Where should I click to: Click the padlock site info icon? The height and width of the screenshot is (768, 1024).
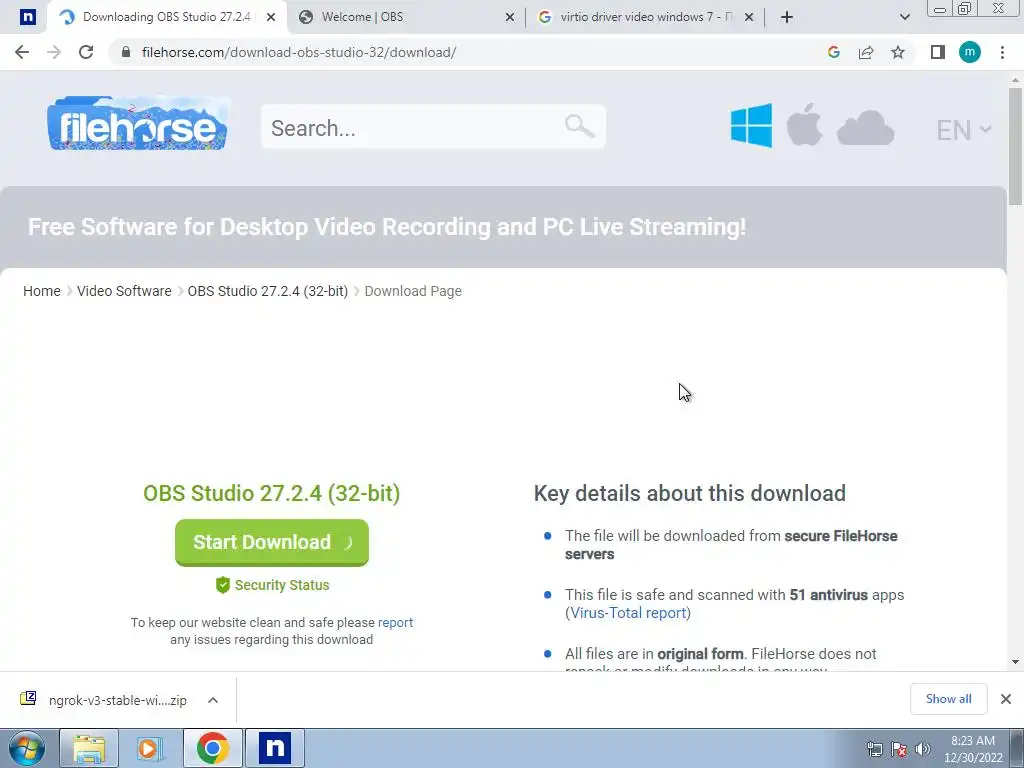point(126,52)
